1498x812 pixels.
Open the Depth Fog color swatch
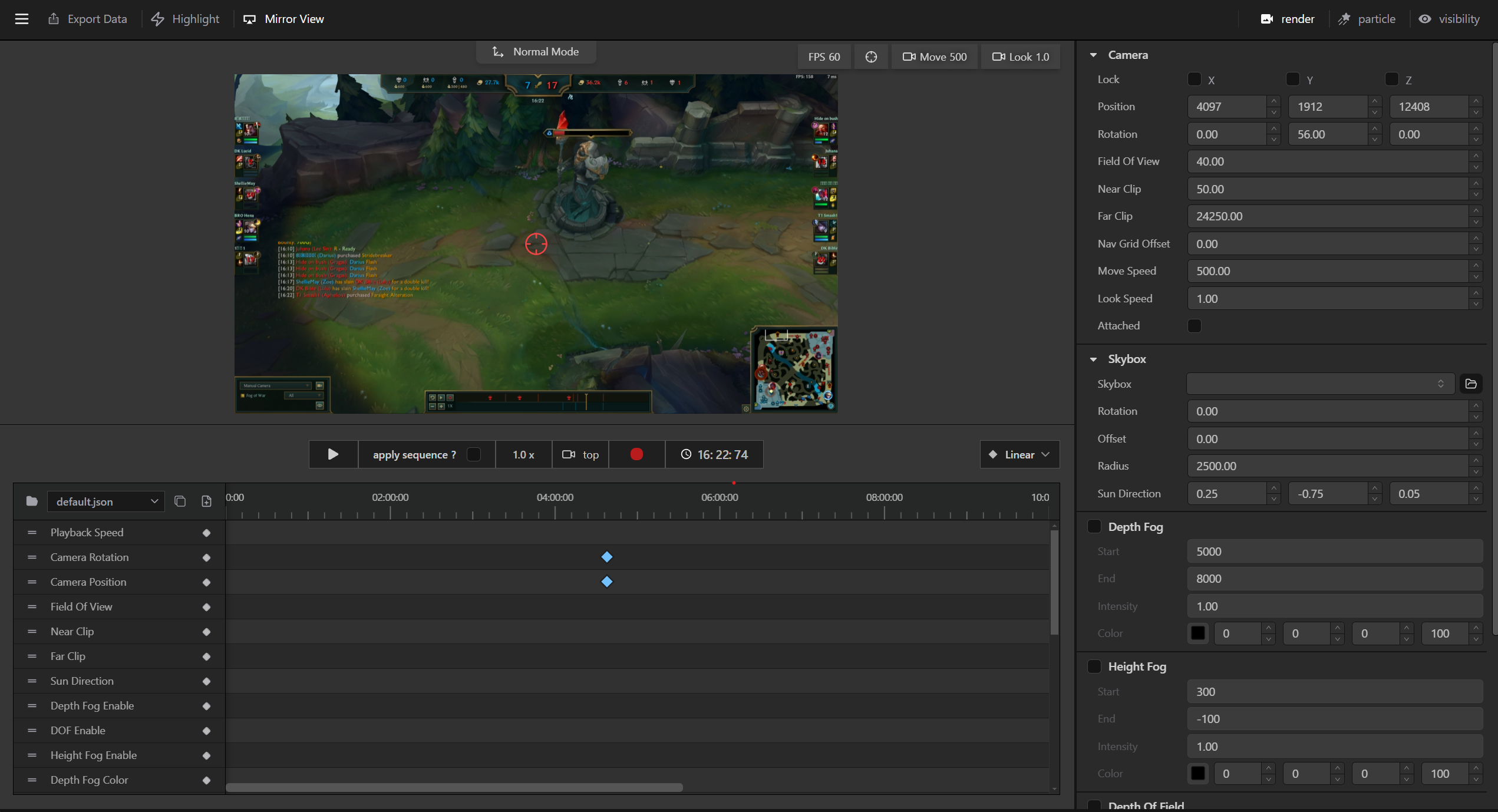tap(1198, 633)
